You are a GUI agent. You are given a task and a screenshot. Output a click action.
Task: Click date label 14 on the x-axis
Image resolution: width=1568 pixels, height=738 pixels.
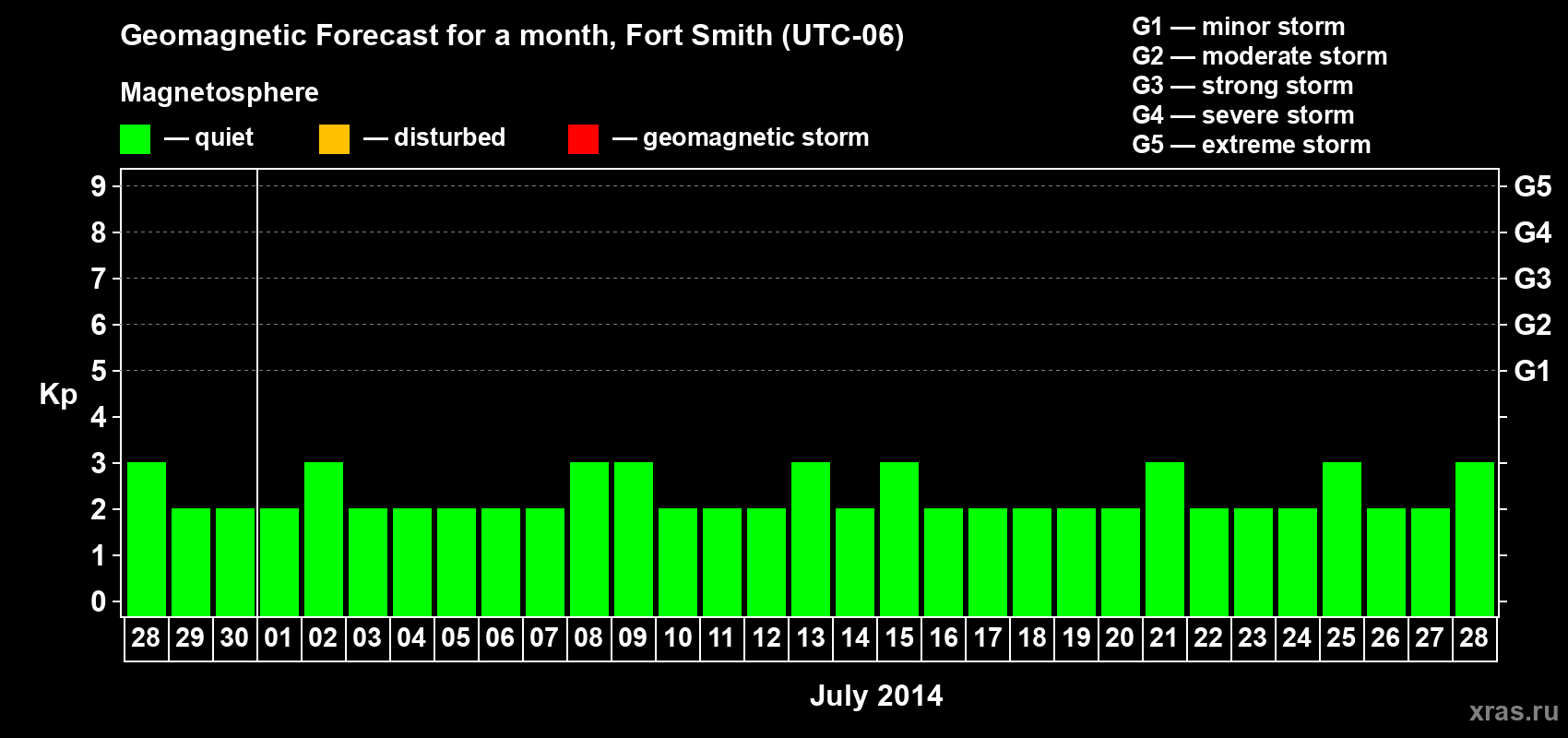coord(855,638)
